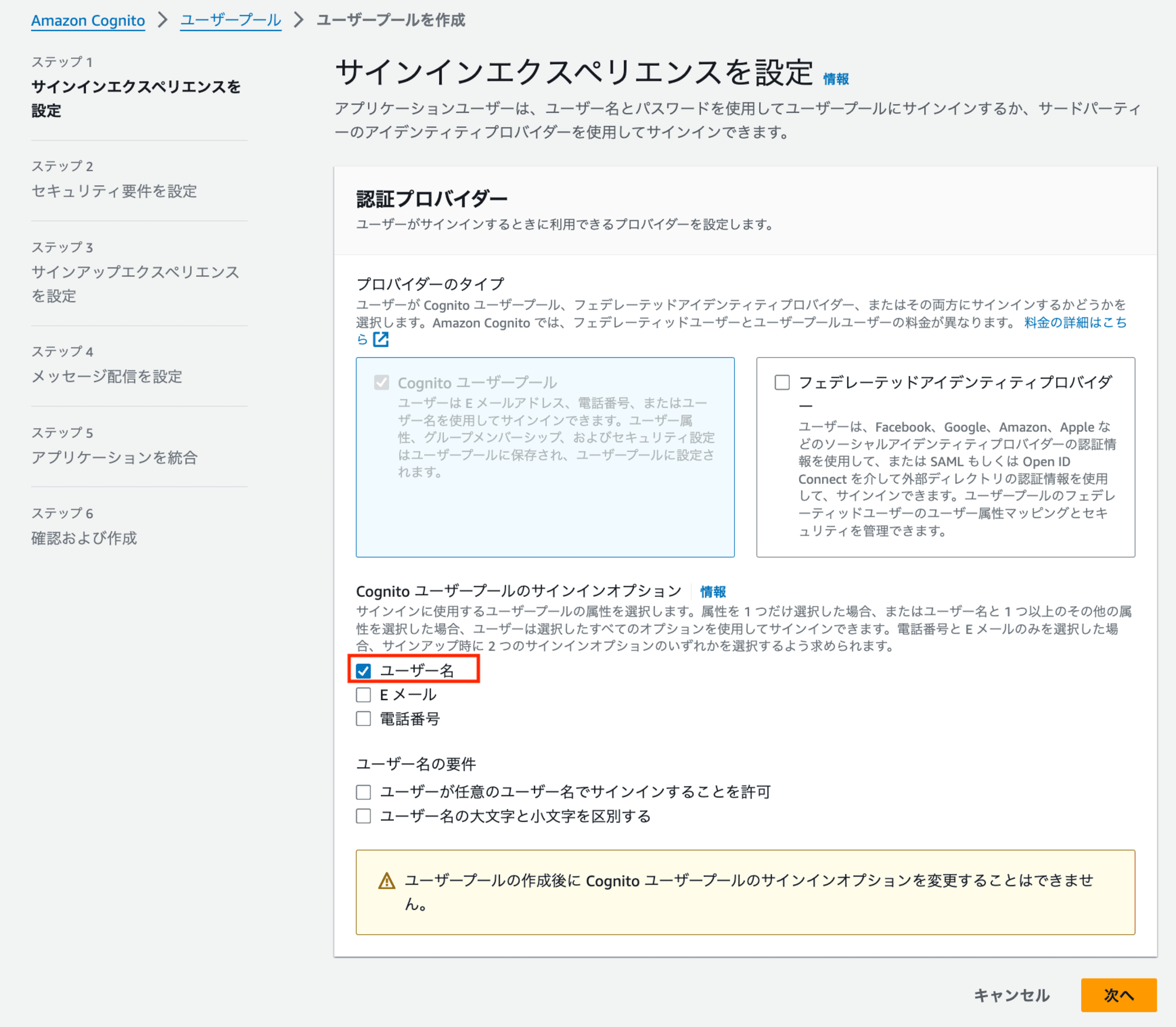Click the chevron after Amazon Cognito breadcrumb
The width and height of the screenshot is (1176, 1027).
coord(163,20)
